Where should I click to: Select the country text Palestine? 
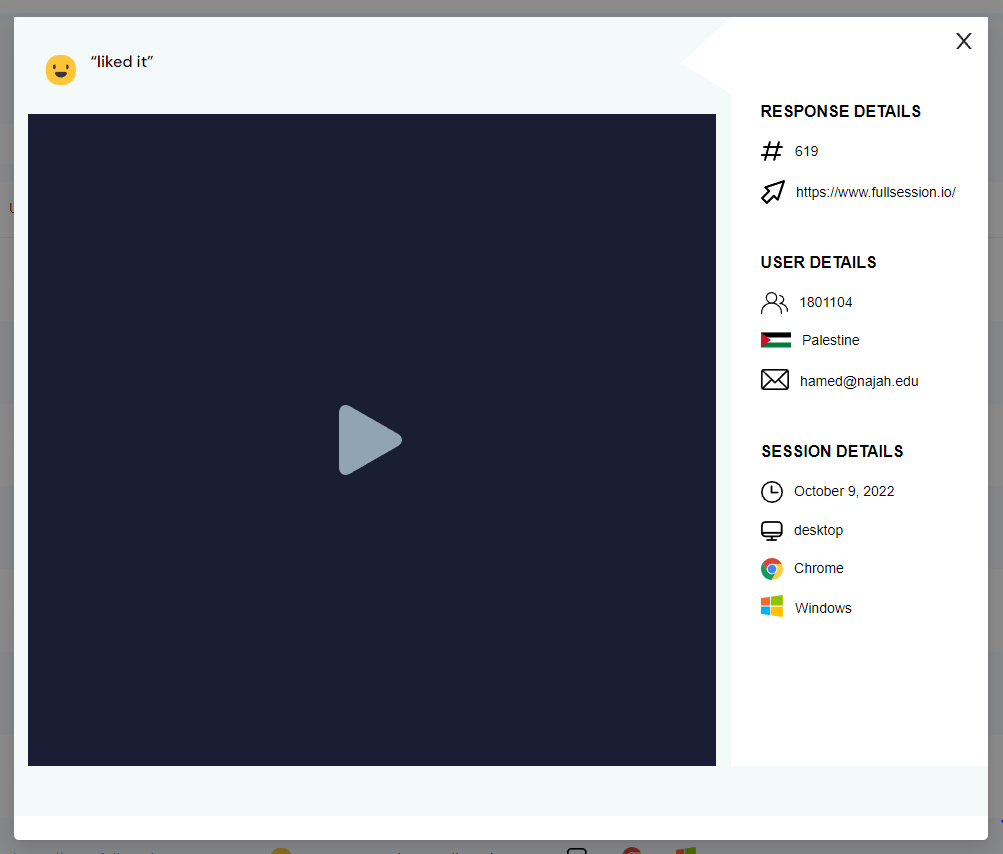tap(830, 340)
